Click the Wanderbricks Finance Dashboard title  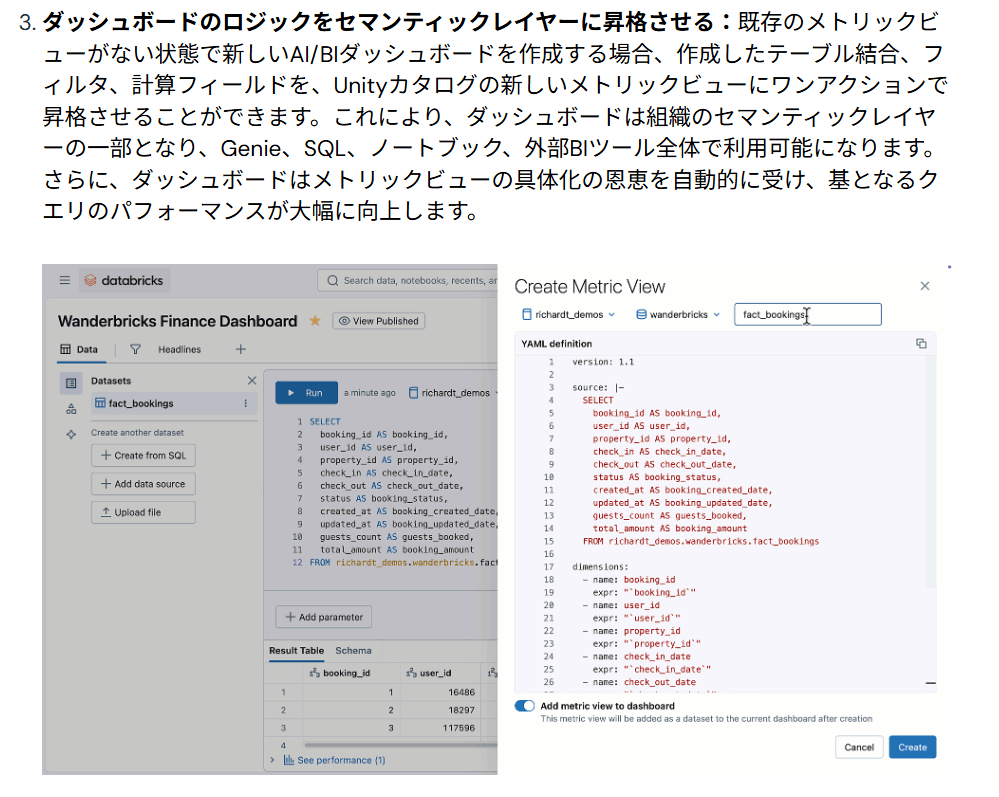click(177, 321)
